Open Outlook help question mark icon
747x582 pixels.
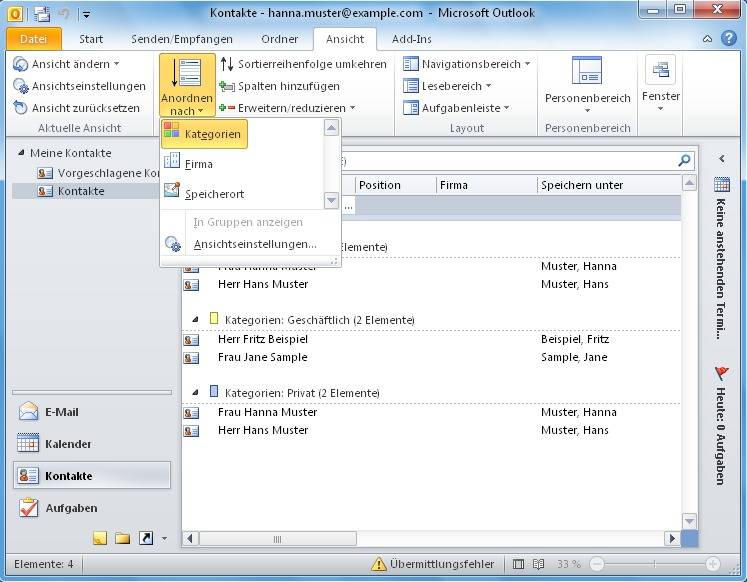point(729,39)
